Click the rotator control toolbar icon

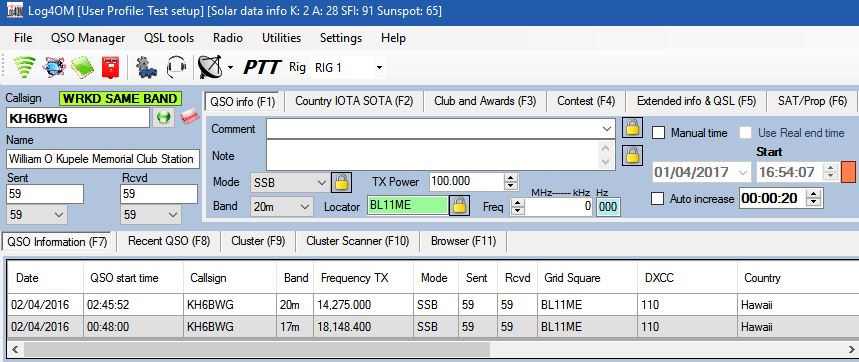(x=147, y=68)
